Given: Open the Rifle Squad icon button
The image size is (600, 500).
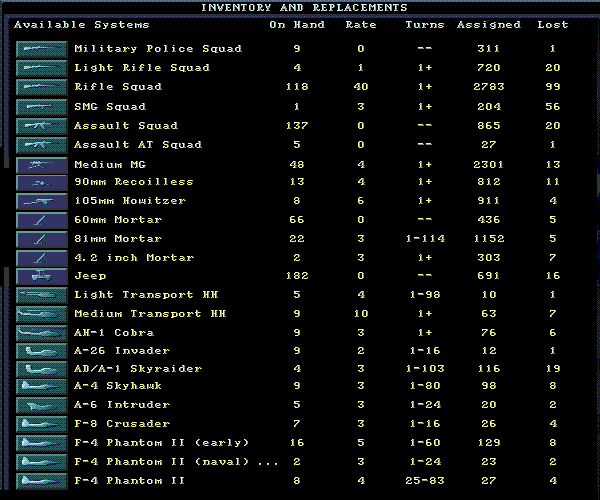Looking at the screenshot, I should click(42, 87).
